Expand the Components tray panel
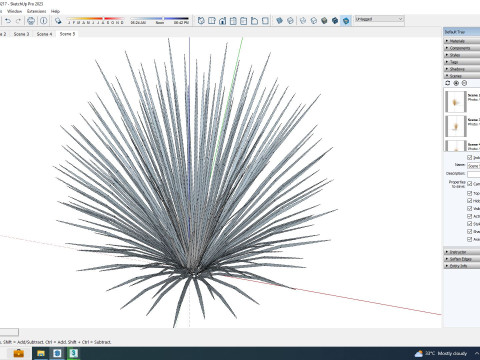Viewport: 480px width, 360px height. tap(462, 48)
